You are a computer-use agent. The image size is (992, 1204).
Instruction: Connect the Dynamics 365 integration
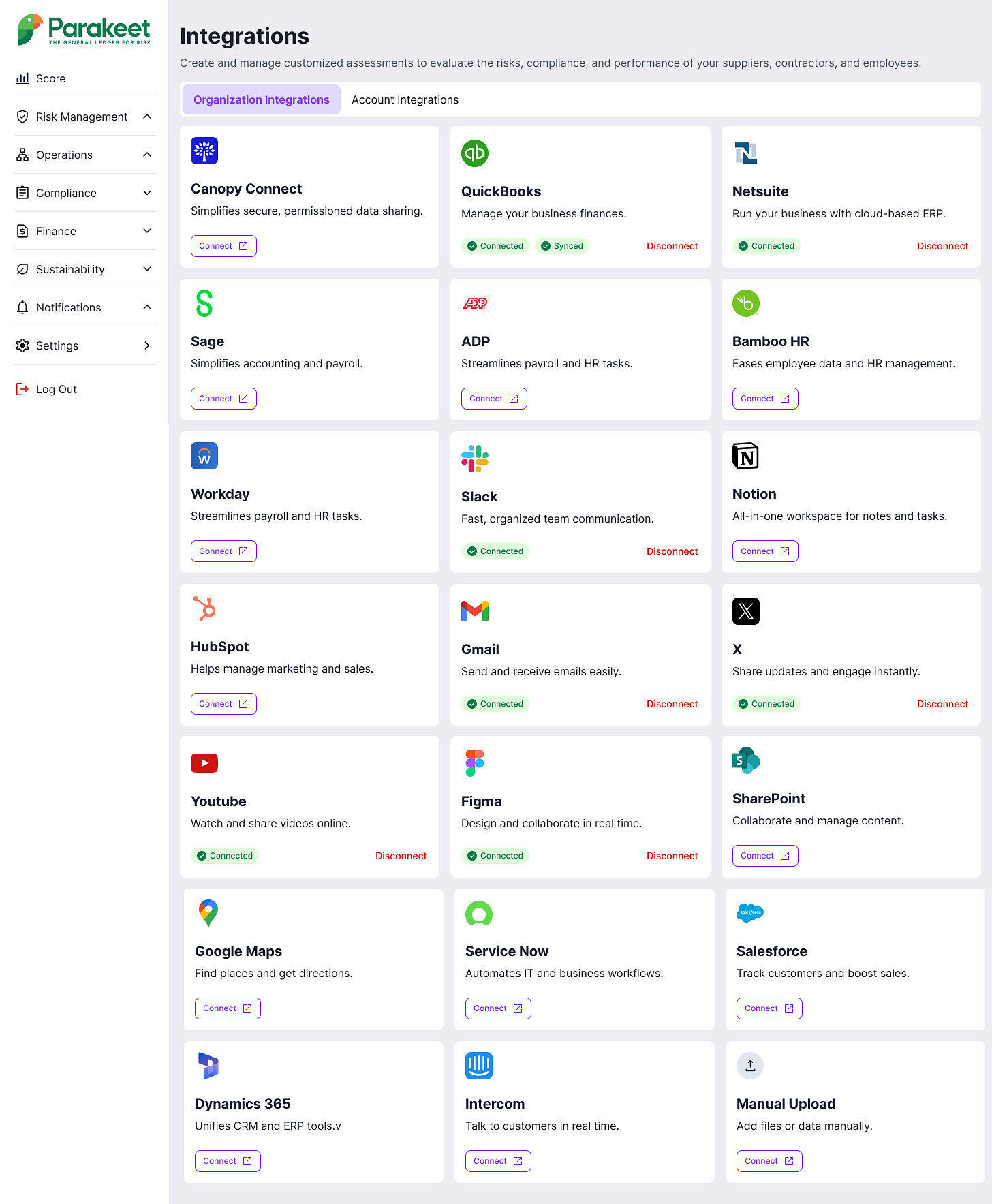(x=228, y=1161)
